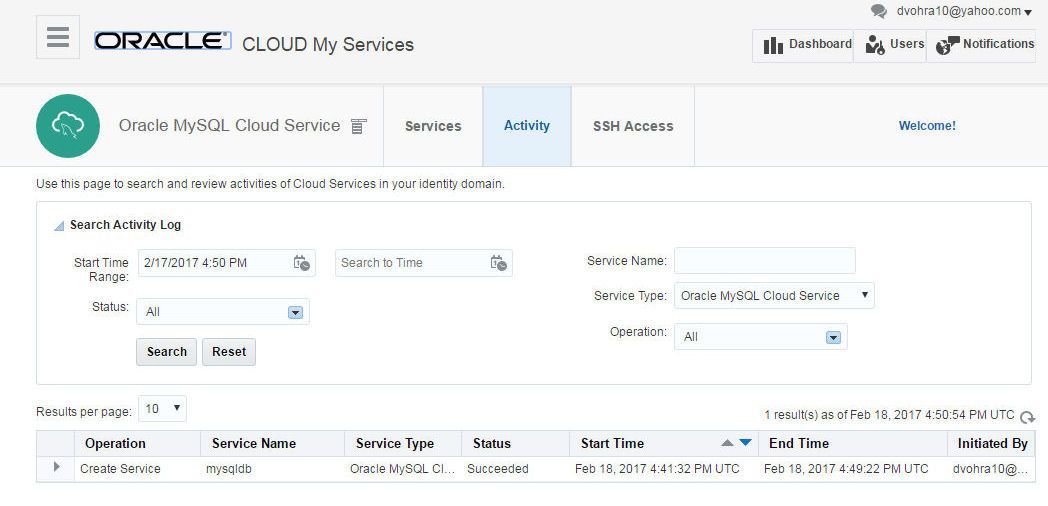Sort Start Time descending arrow
The image size is (1048, 506).
pos(746,442)
